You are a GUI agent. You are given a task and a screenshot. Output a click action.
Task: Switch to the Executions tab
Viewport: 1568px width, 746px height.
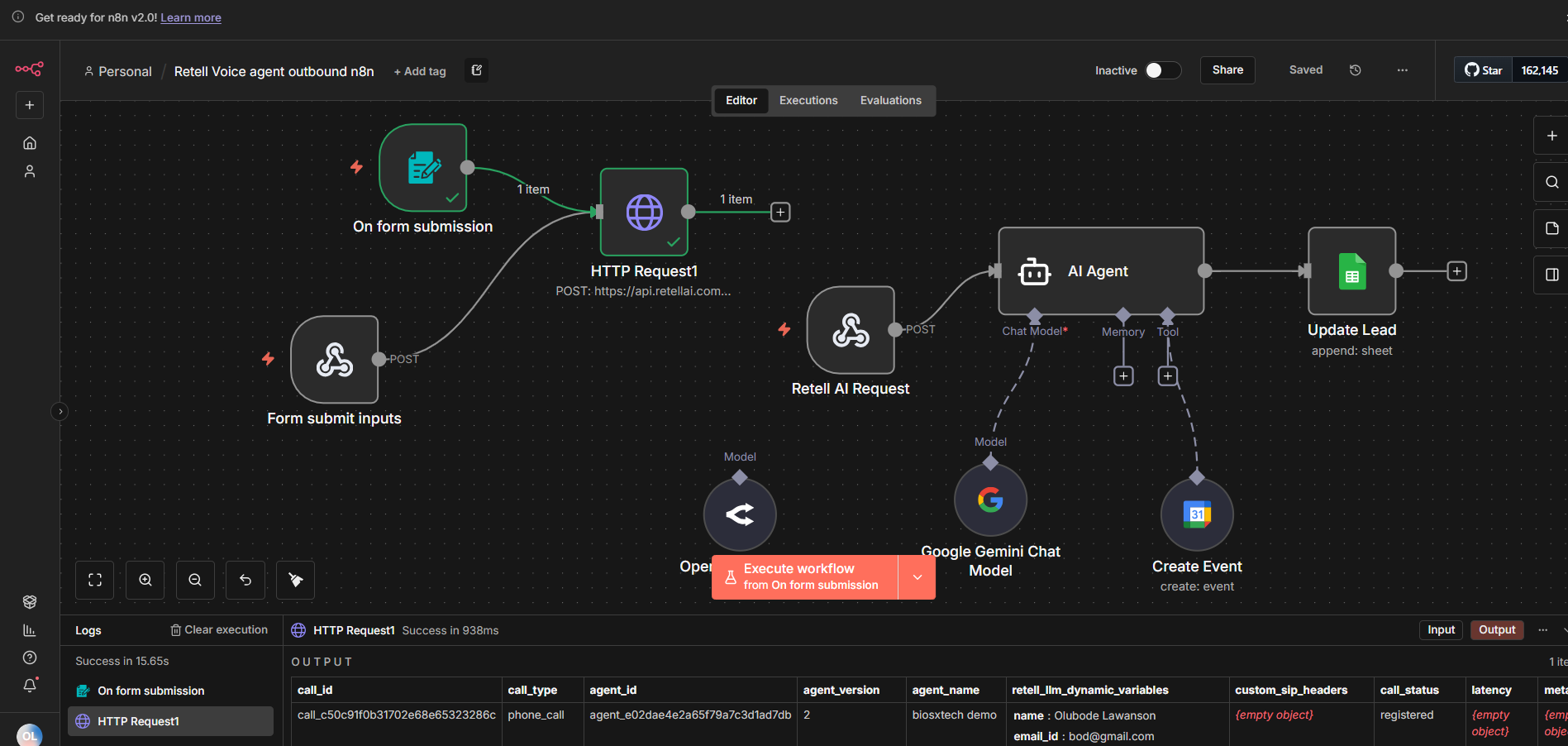(808, 100)
